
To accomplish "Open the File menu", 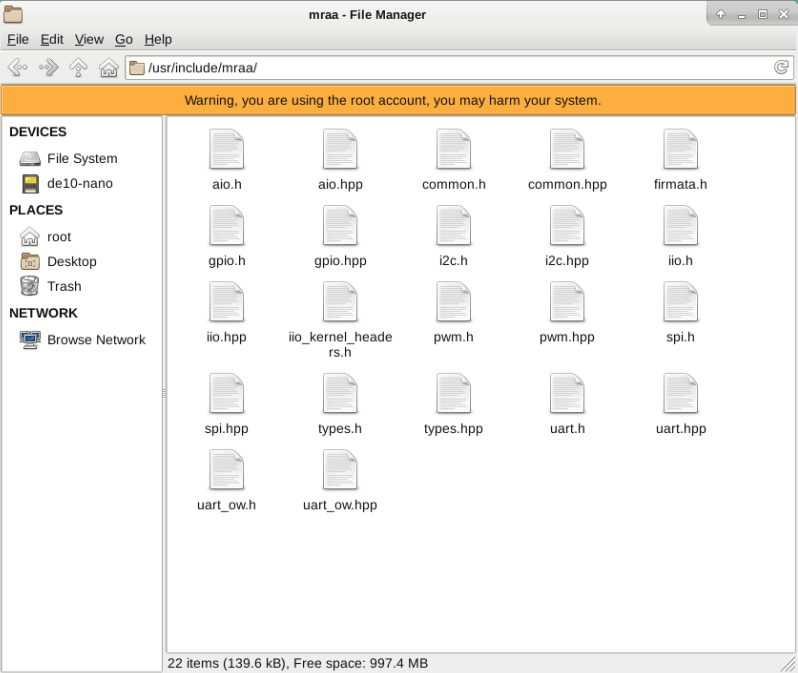I will tap(18, 39).
